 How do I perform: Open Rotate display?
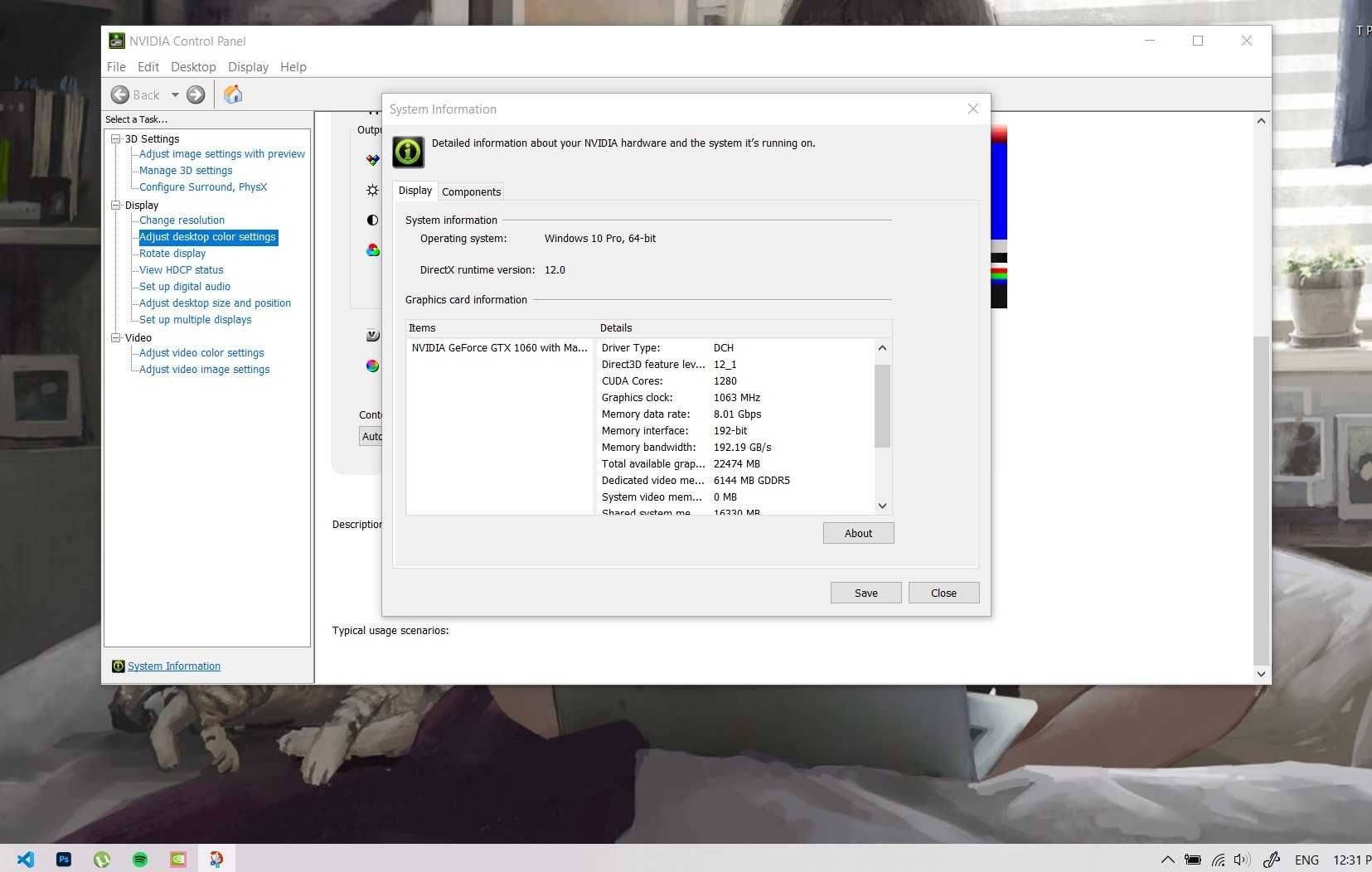pyautogui.click(x=172, y=254)
